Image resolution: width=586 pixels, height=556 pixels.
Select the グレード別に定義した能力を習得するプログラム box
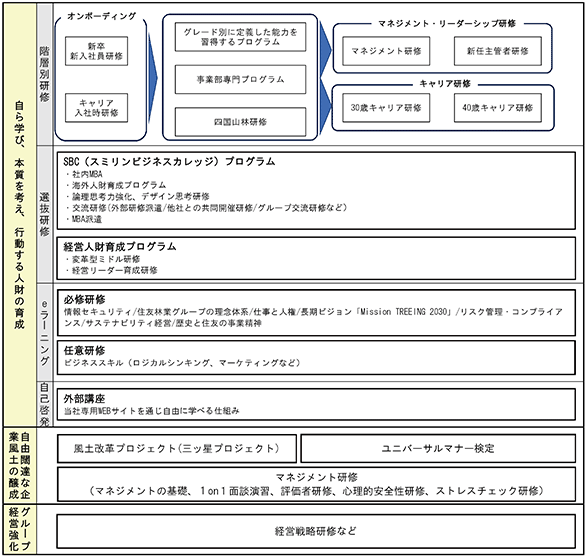[x=240, y=37]
